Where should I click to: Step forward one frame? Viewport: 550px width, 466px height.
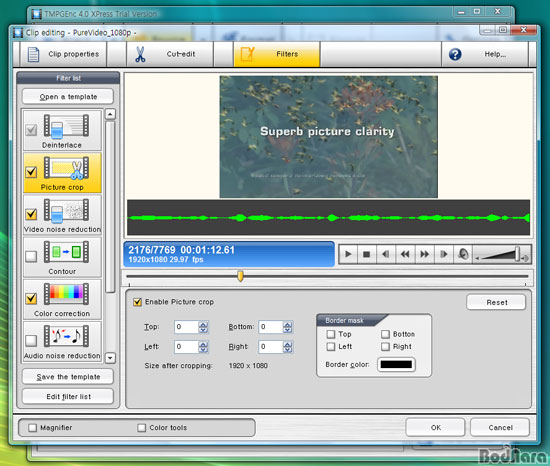click(x=444, y=254)
